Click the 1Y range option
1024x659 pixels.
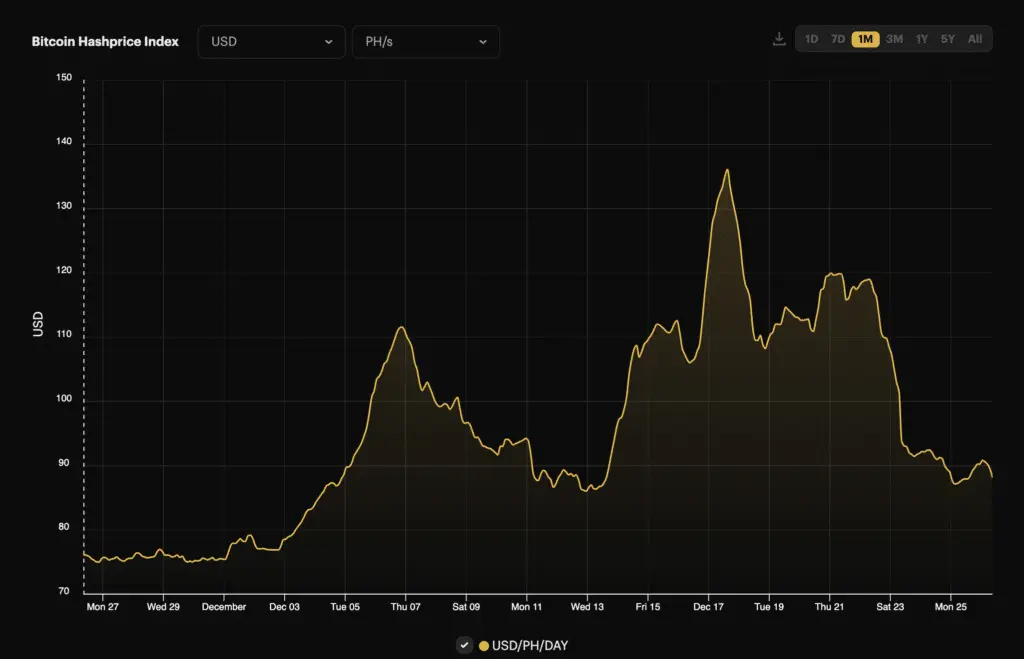point(921,38)
